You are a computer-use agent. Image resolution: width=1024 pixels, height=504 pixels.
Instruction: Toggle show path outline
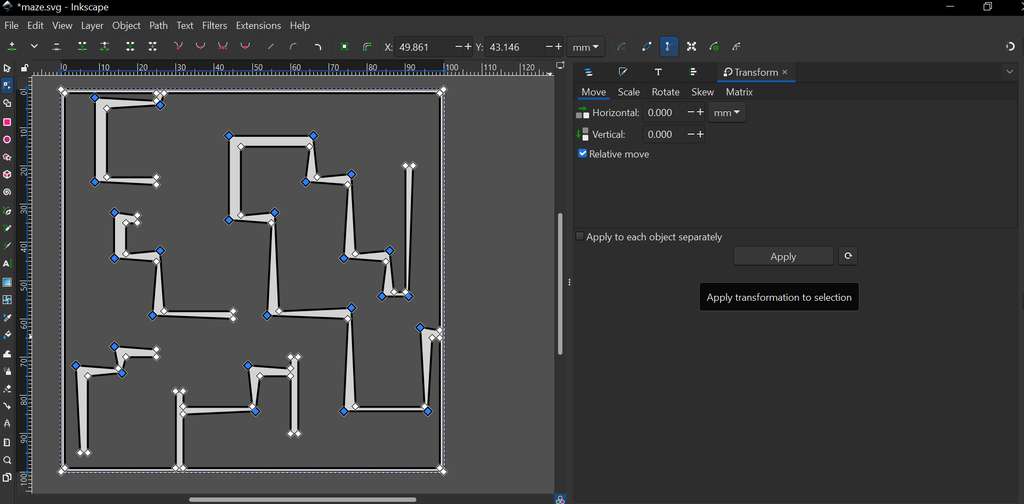(x=647, y=46)
